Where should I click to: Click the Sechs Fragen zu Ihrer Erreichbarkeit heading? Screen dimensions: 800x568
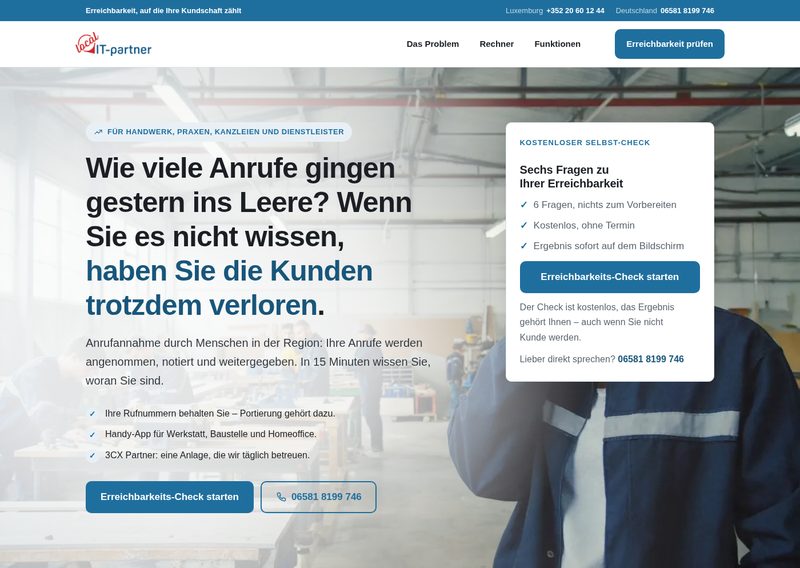[571, 177]
